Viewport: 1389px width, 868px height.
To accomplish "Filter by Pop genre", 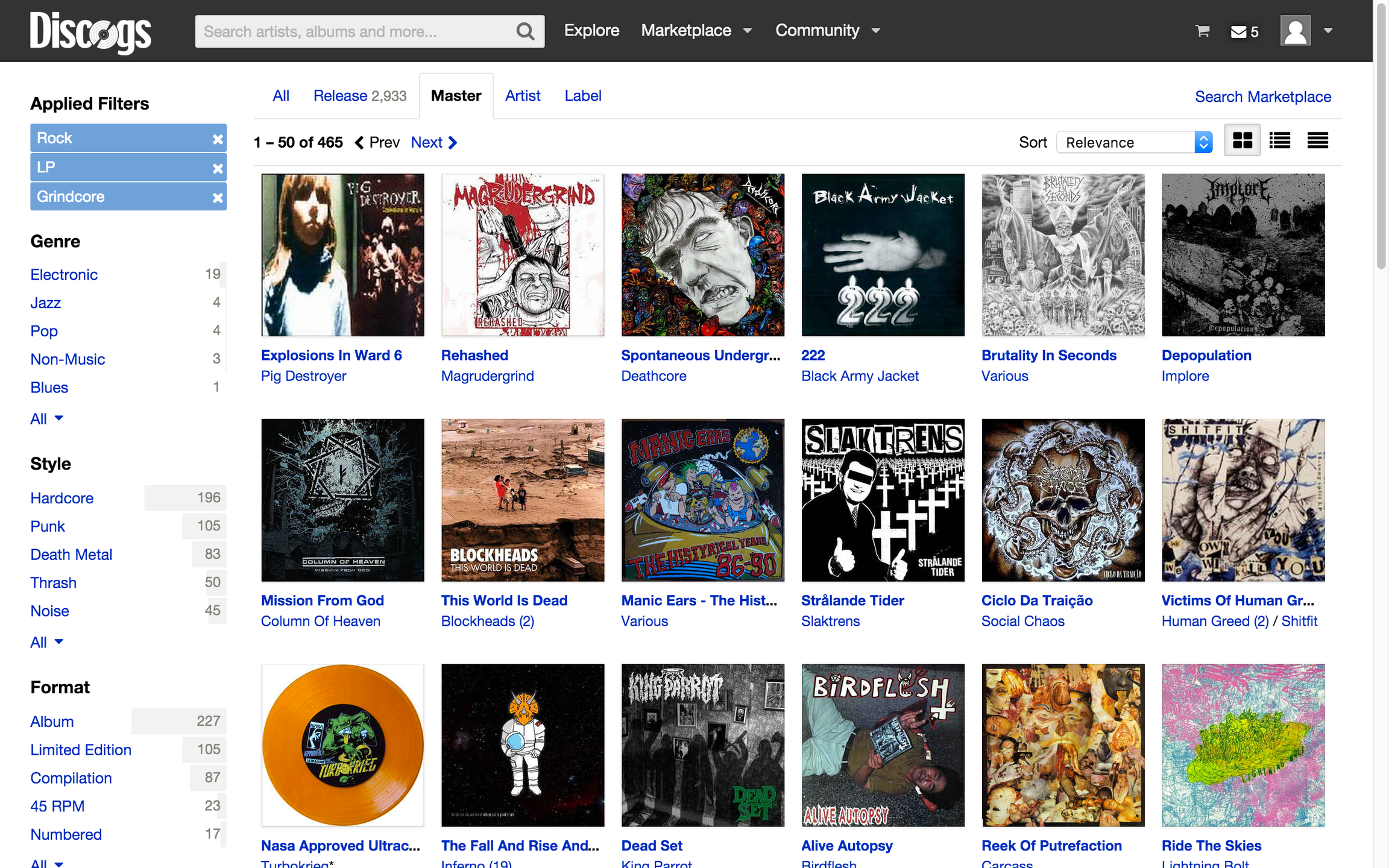I will tap(44, 332).
